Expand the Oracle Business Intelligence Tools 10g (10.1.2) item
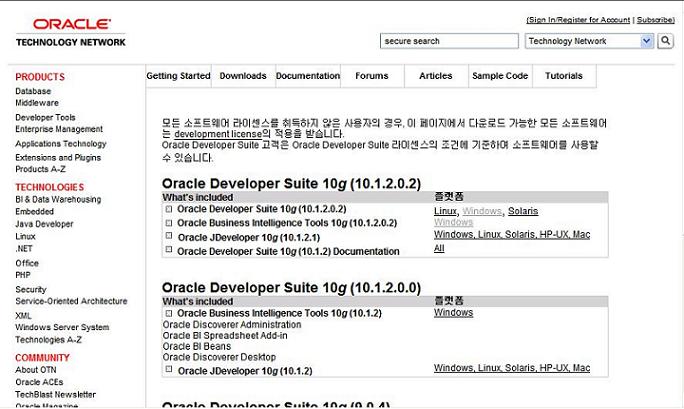The height and width of the screenshot is (409, 684). [169, 313]
